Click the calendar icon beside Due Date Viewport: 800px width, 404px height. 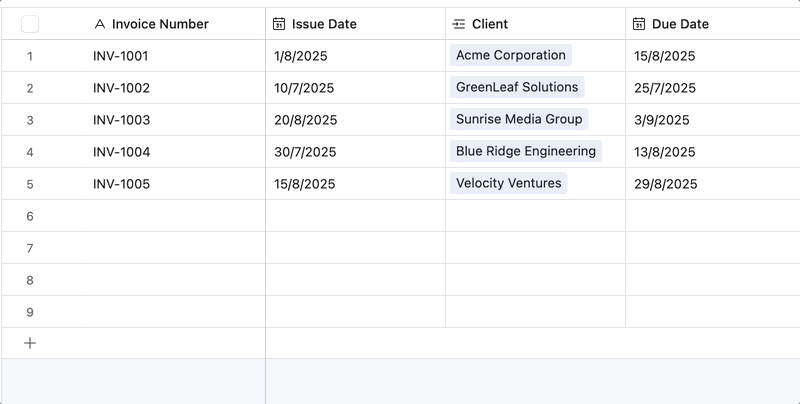pos(639,24)
